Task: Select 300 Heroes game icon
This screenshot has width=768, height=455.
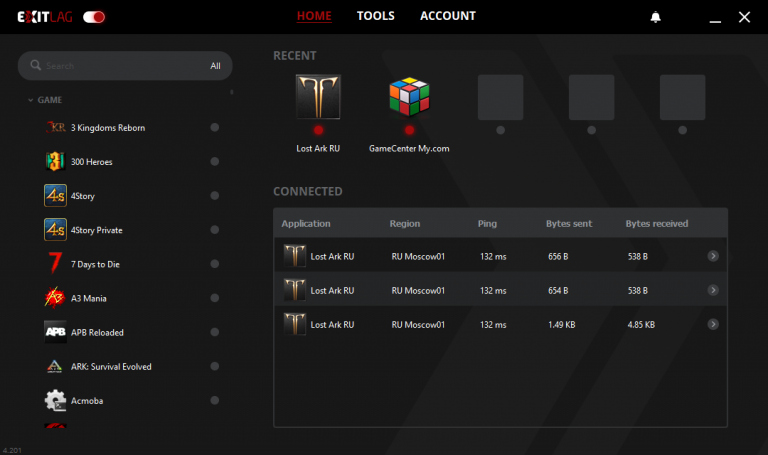Action: point(55,162)
